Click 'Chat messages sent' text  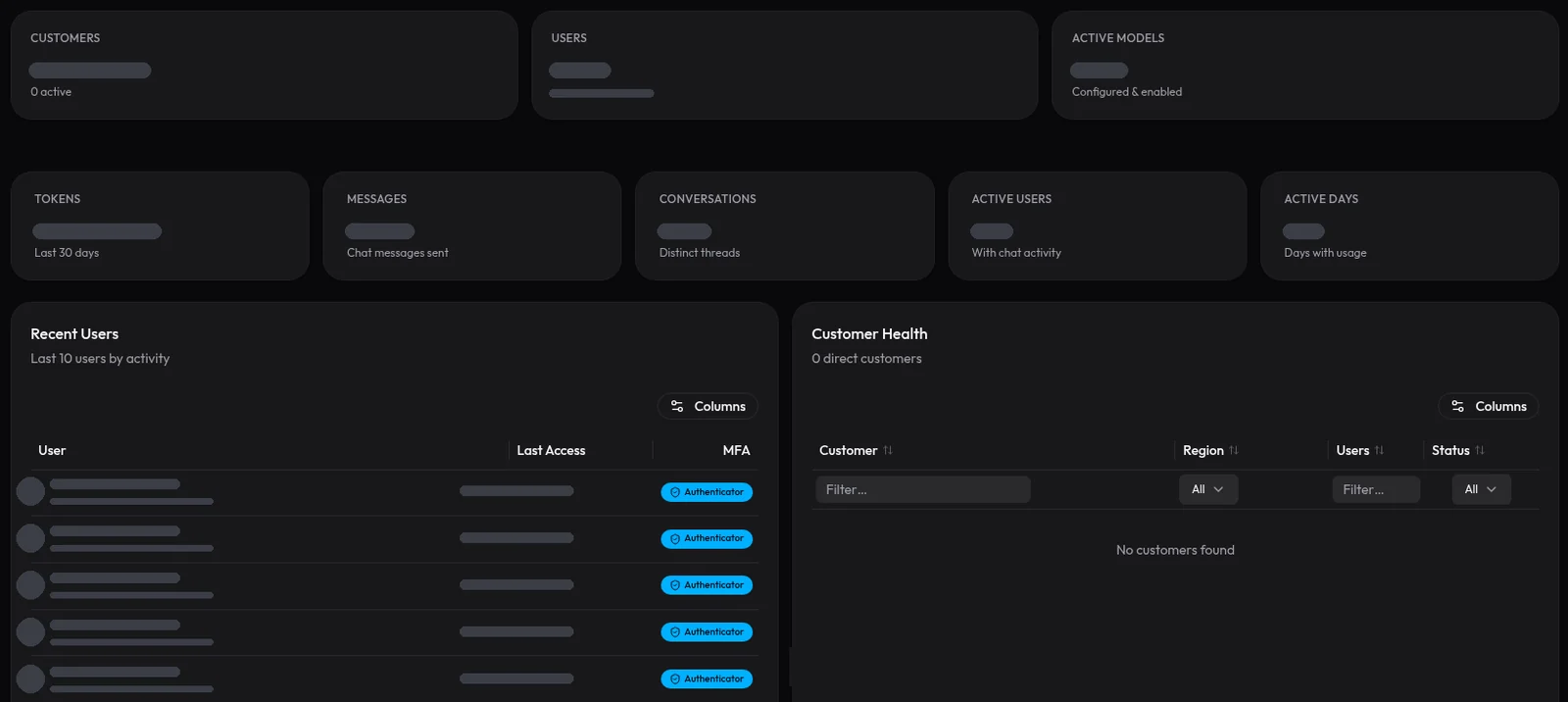pyautogui.click(x=397, y=253)
